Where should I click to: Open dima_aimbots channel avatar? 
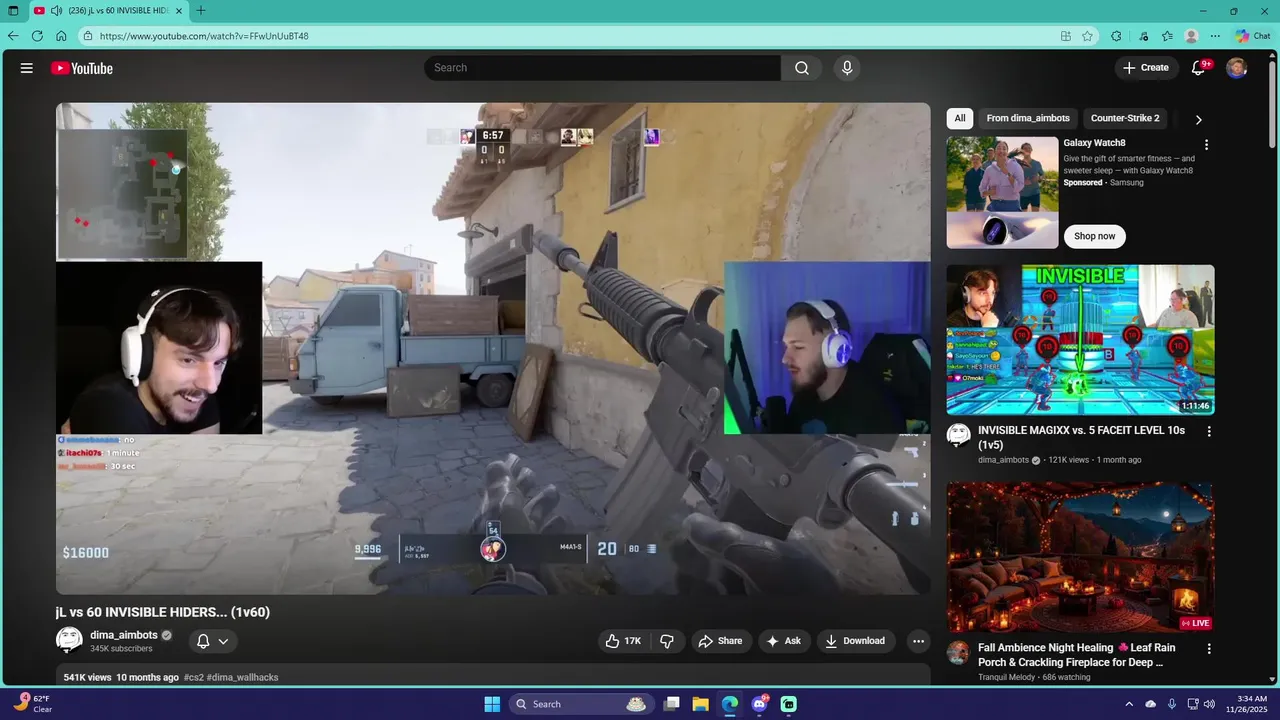69,641
